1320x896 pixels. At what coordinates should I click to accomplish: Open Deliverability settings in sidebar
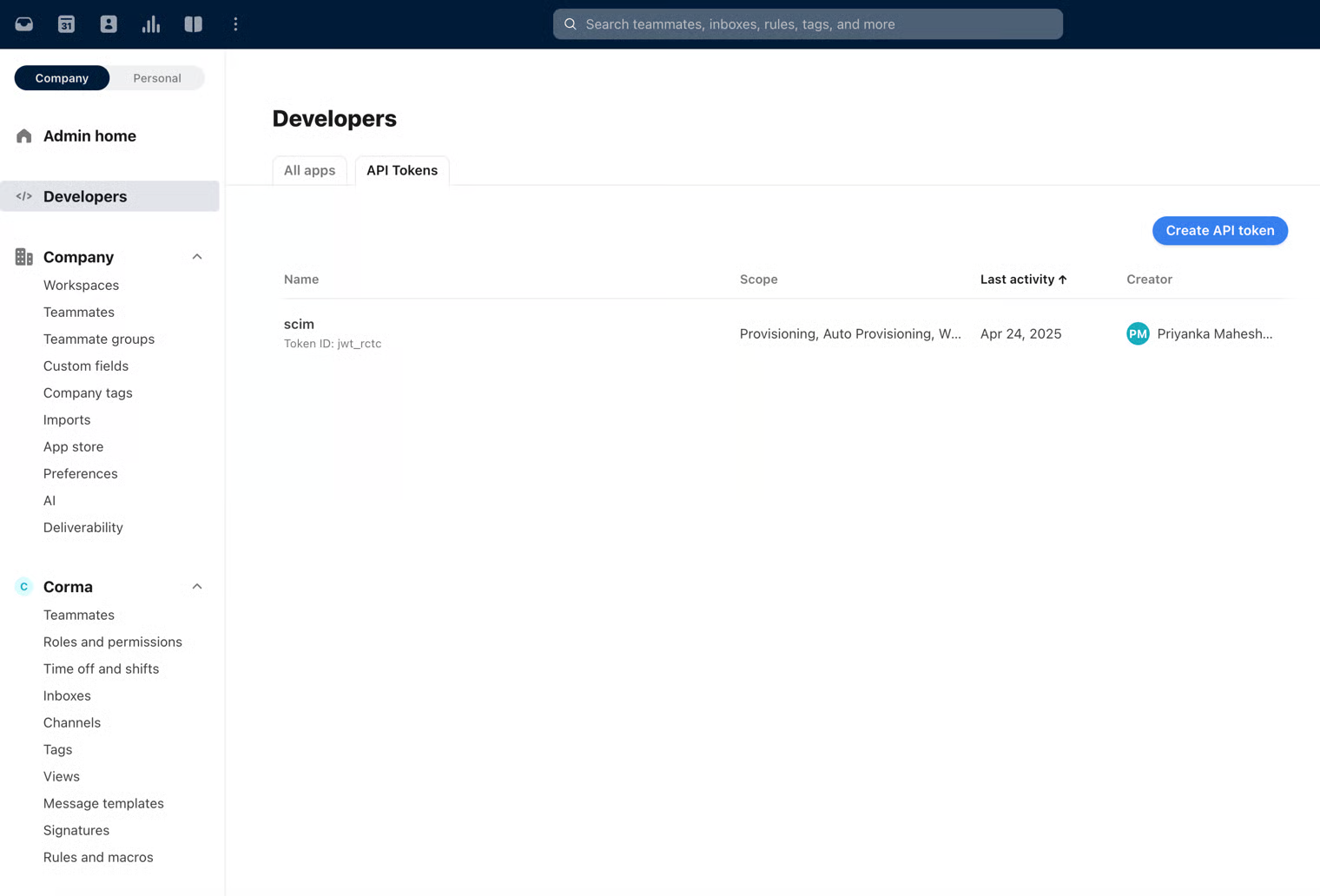point(83,527)
